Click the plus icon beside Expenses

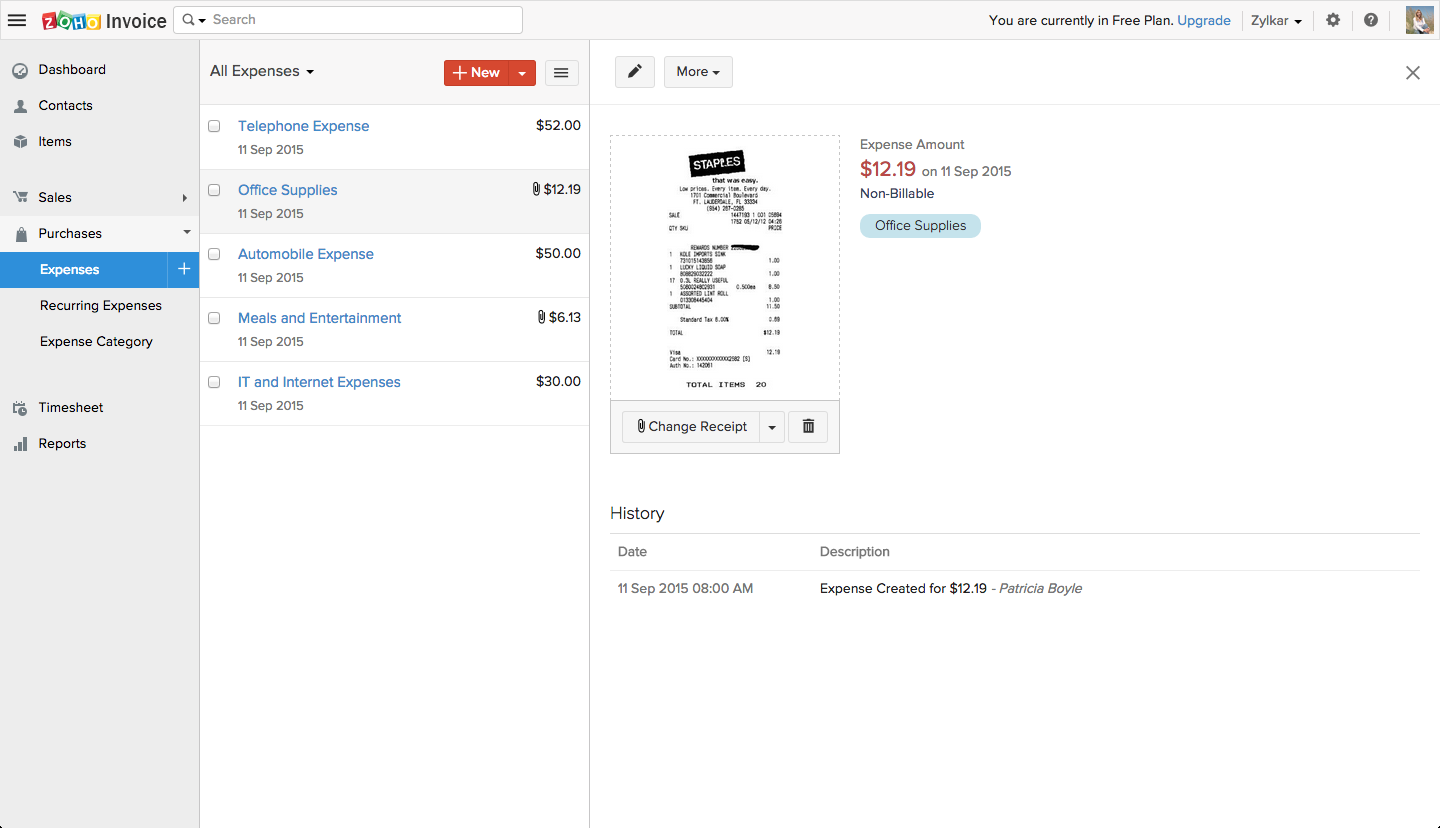(x=183, y=269)
